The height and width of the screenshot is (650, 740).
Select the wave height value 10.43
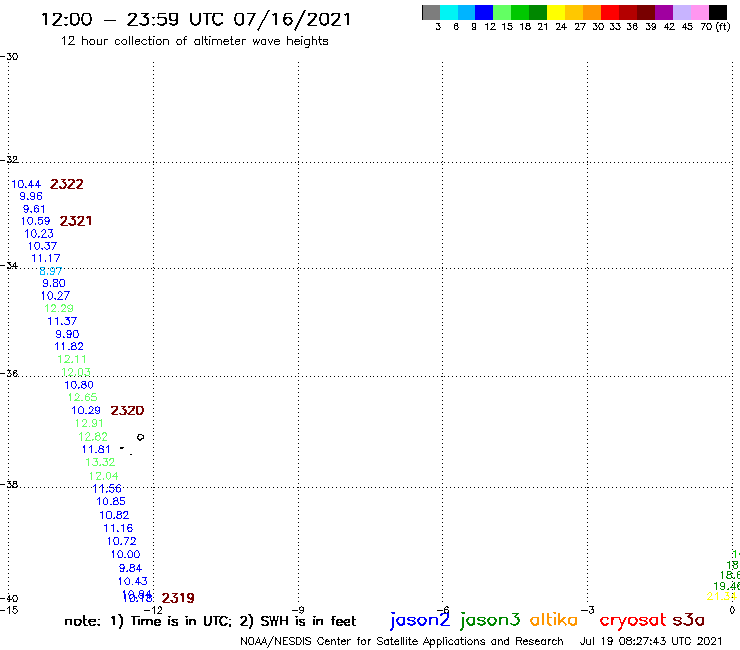[x=133, y=582]
